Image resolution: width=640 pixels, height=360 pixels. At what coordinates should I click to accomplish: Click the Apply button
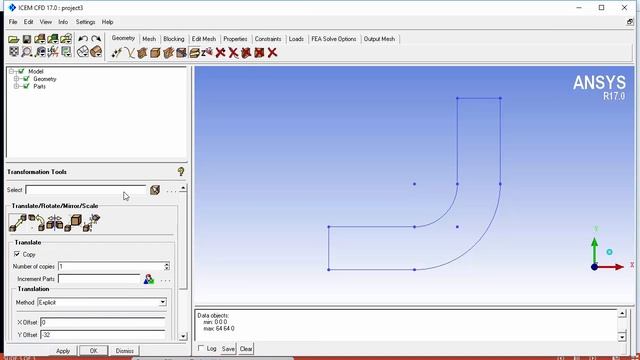point(63,351)
